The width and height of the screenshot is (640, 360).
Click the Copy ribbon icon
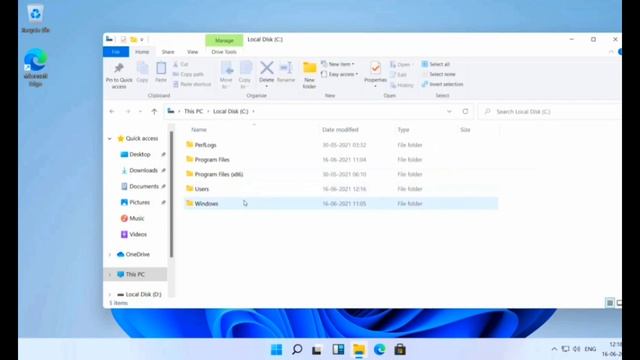(x=142, y=68)
